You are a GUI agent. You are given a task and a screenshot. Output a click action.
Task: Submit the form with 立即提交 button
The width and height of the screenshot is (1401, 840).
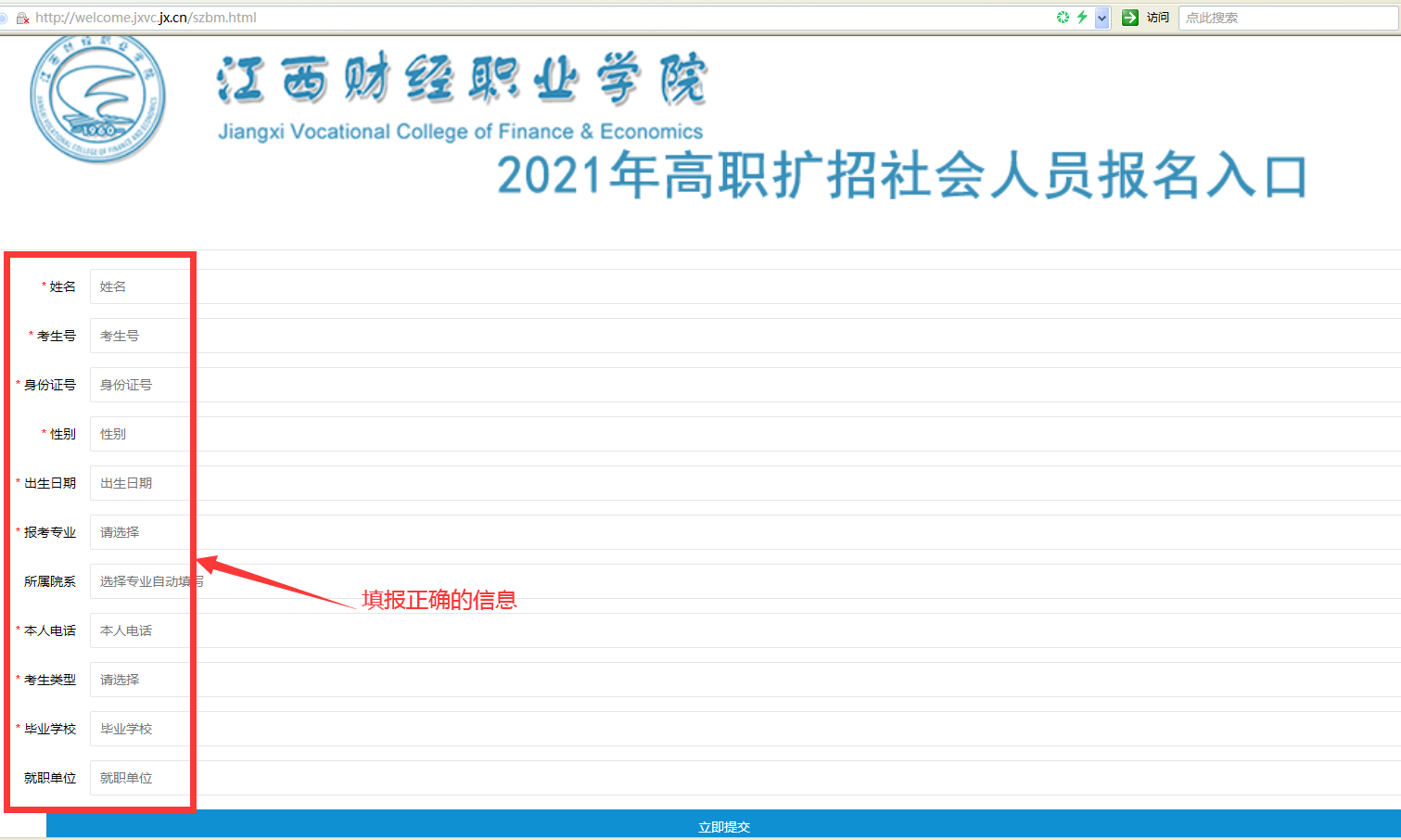coord(723,825)
